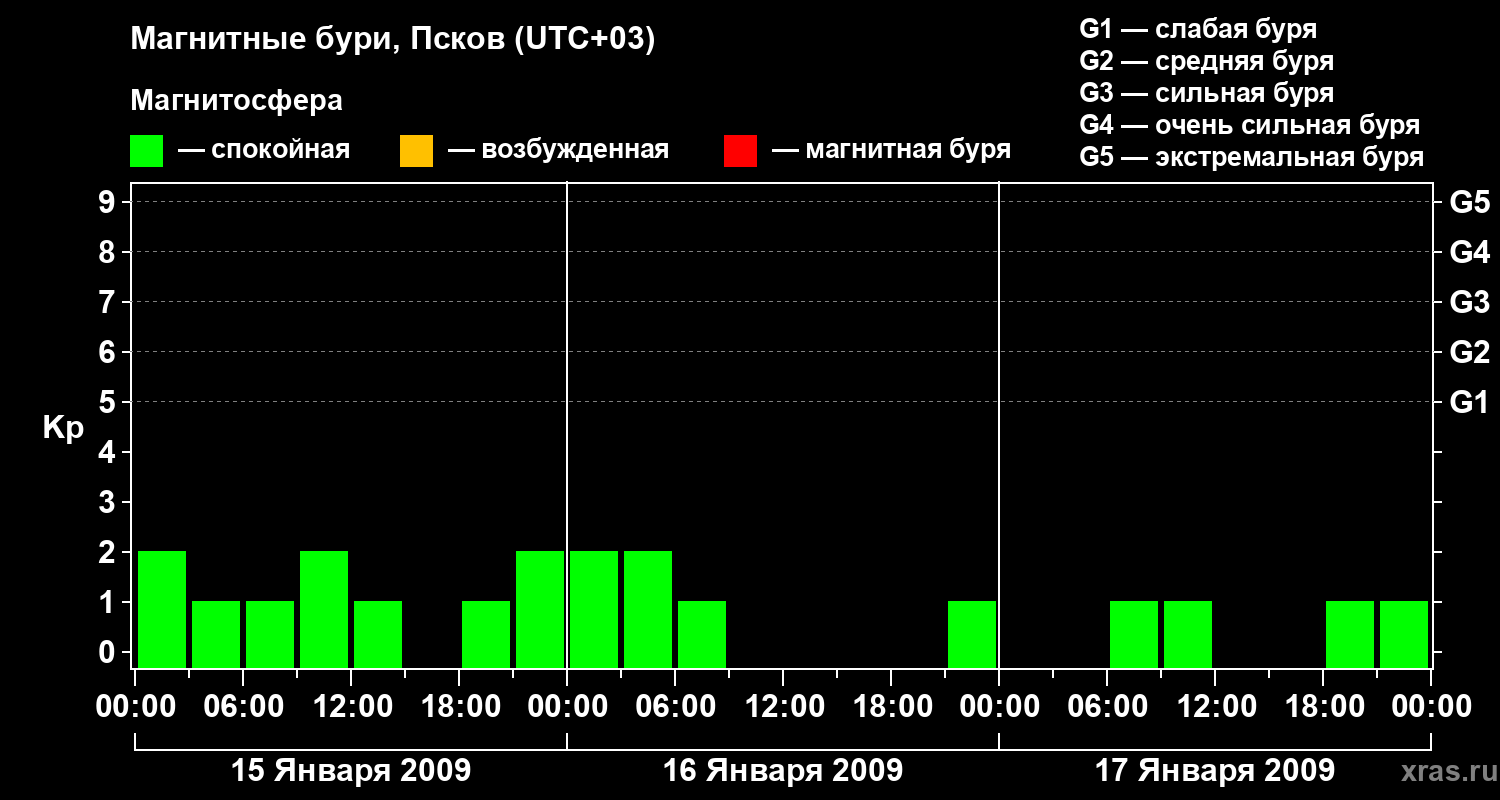
Task: Select the 16 Января 00:00–03:00 Kp bar
Action: (594, 609)
